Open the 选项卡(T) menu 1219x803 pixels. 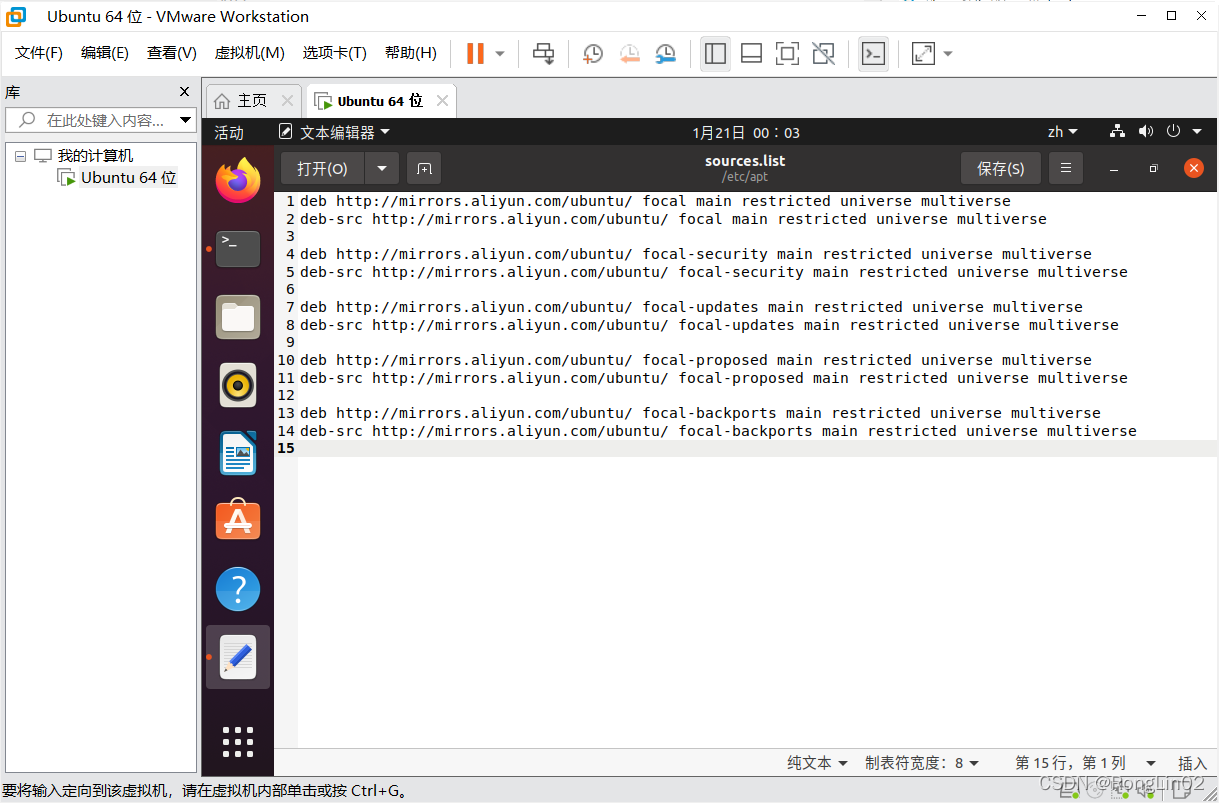pos(335,53)
